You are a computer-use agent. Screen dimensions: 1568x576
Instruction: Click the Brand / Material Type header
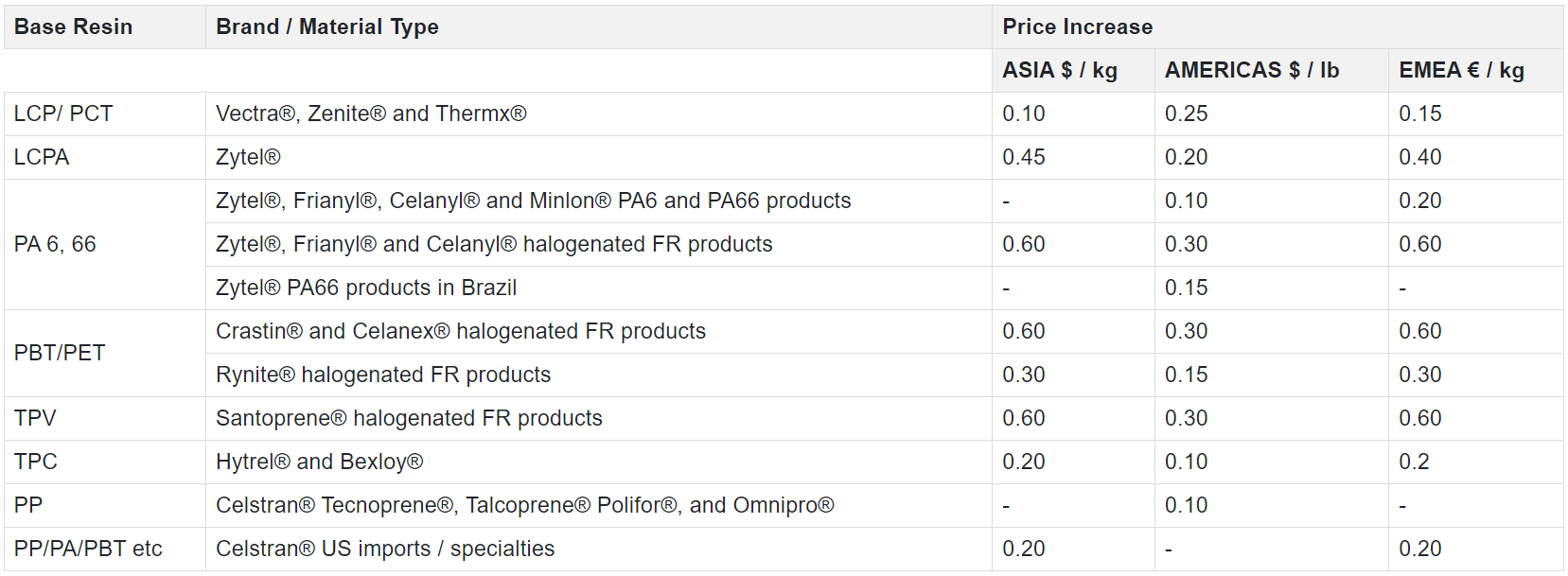pos(326,26)
